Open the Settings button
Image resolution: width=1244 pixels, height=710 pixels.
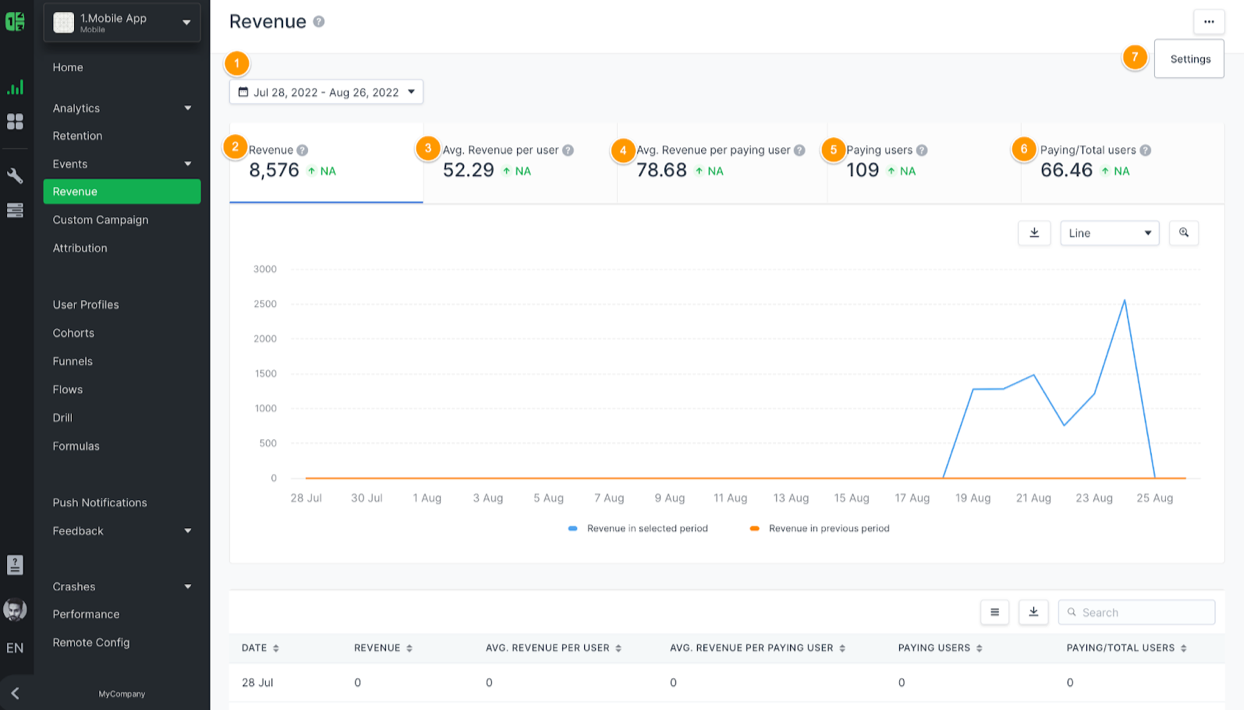pos(1189,58)
